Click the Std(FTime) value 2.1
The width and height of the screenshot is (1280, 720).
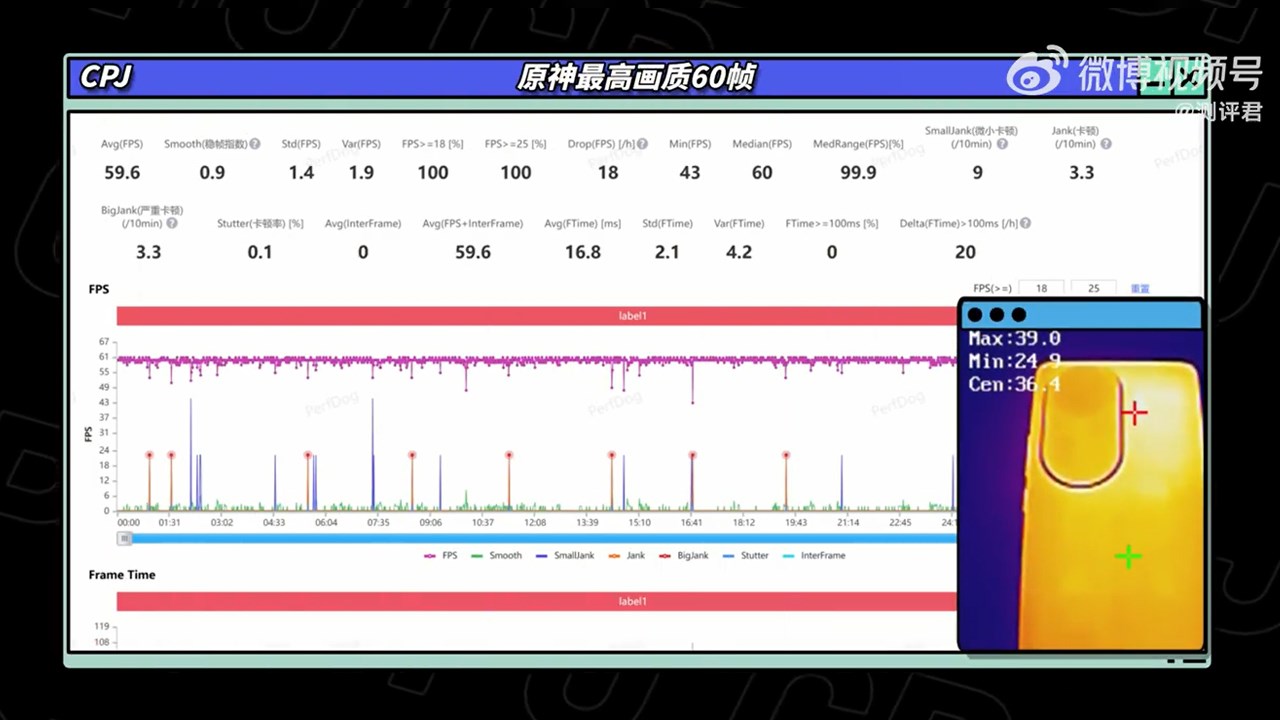pos(667,252)
